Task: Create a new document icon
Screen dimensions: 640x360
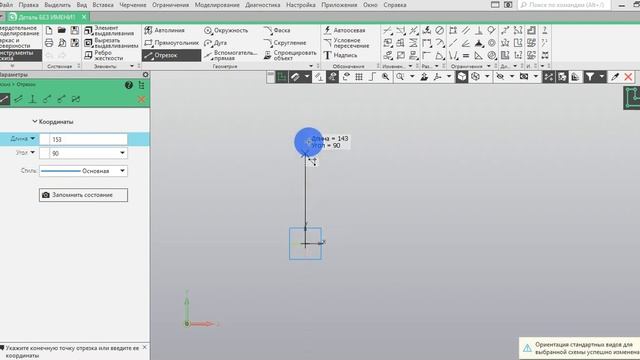Action: pos(49,30)
